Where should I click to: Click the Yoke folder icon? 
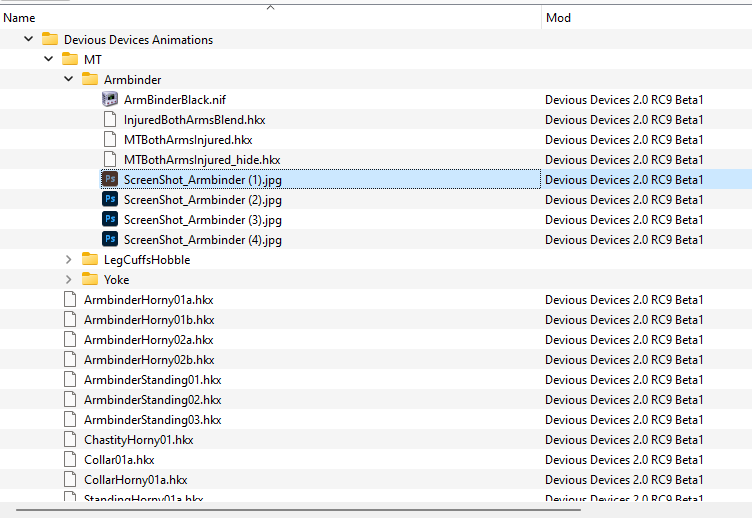[90, 280]
